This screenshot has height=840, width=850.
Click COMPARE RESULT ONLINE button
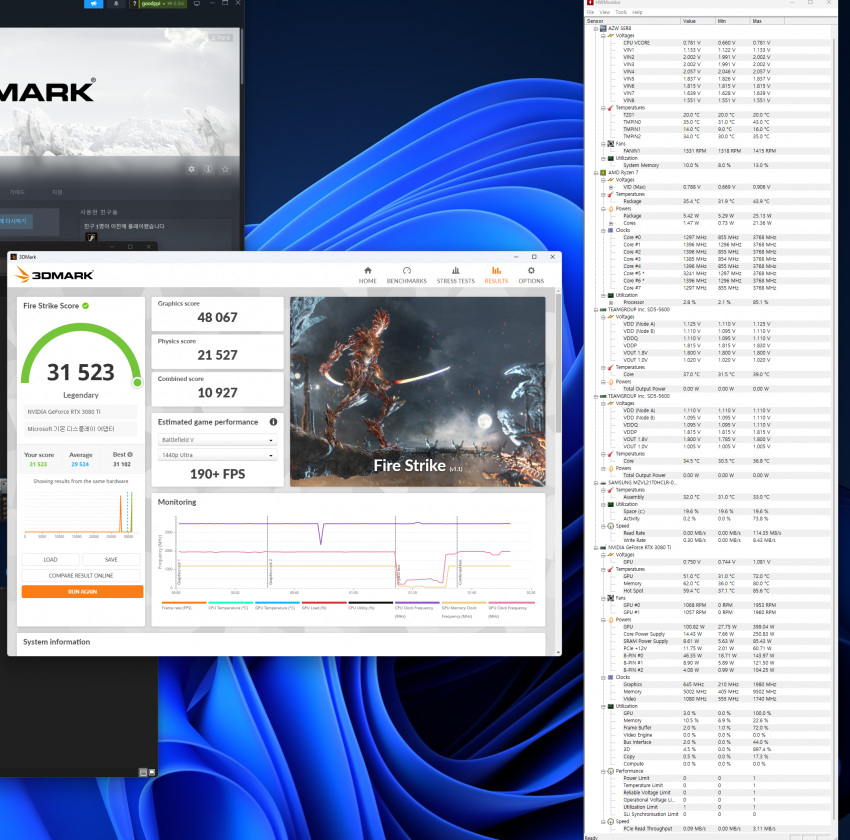click(x=81, y=576)
